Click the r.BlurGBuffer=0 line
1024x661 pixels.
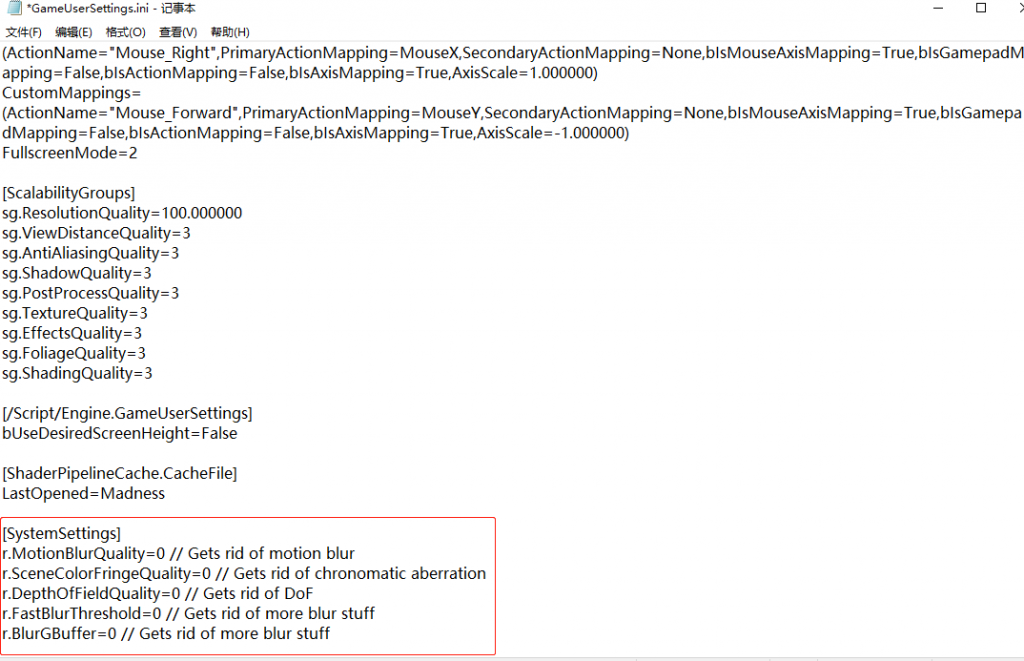click(x=166, y=634)
